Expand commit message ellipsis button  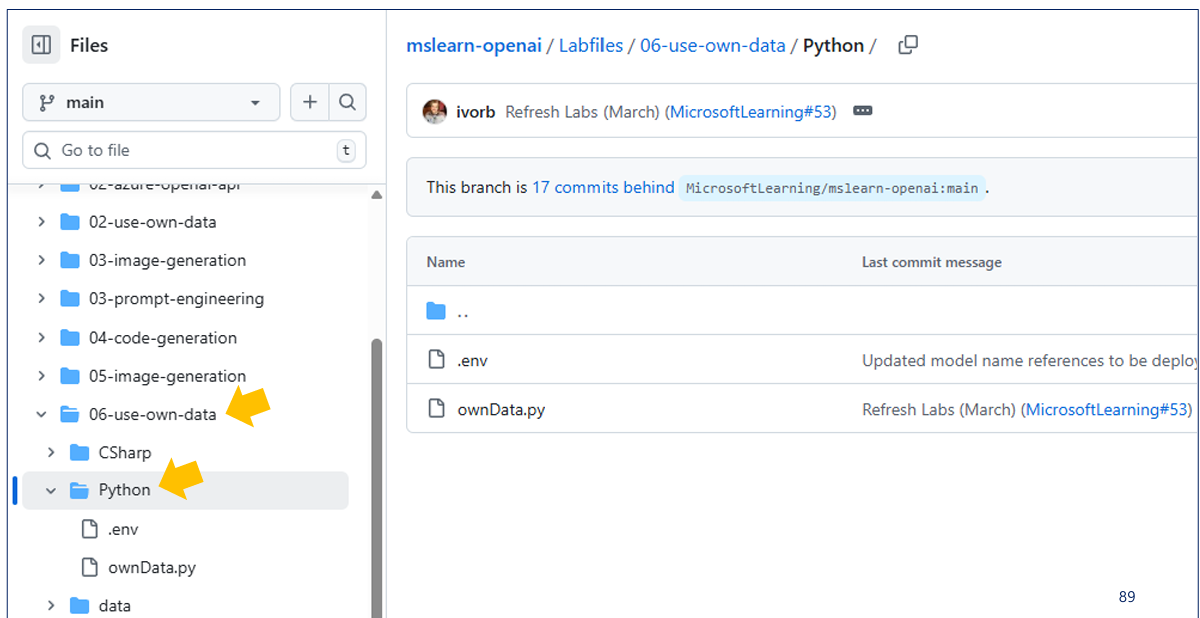click(x=863, y=111)
